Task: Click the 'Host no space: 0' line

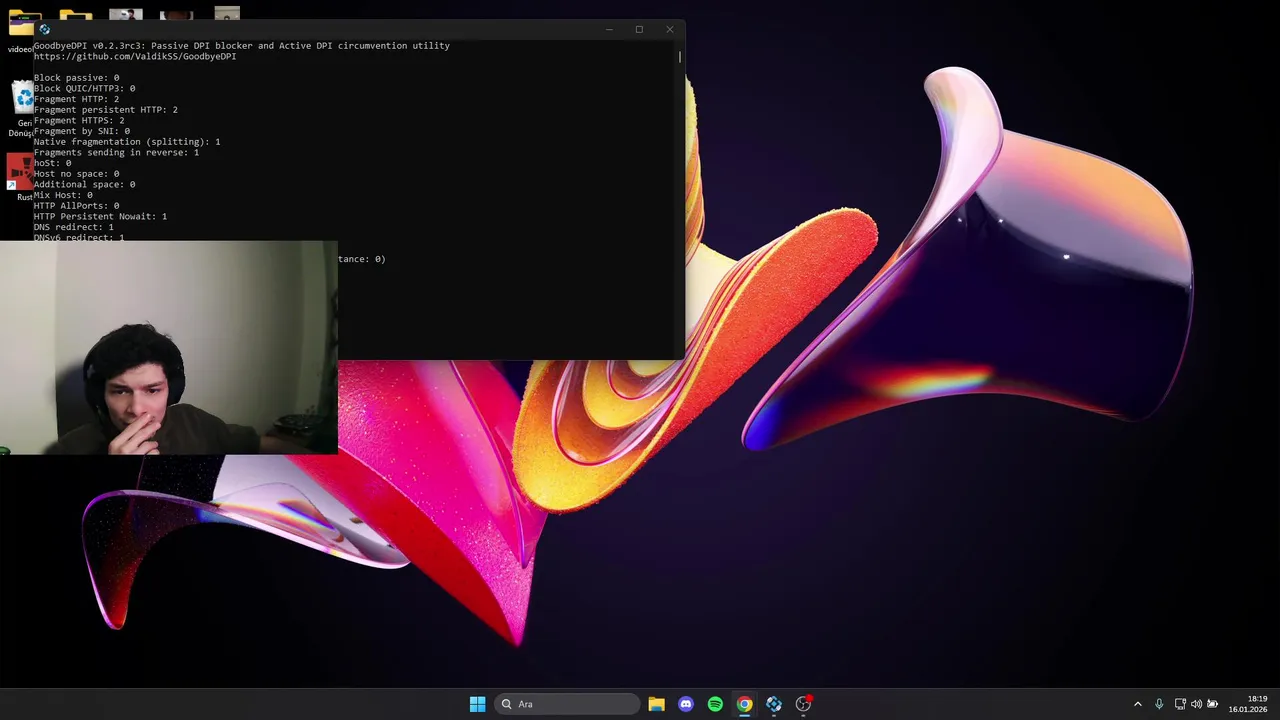Action: pyautogui.click(x=76, y=174)
